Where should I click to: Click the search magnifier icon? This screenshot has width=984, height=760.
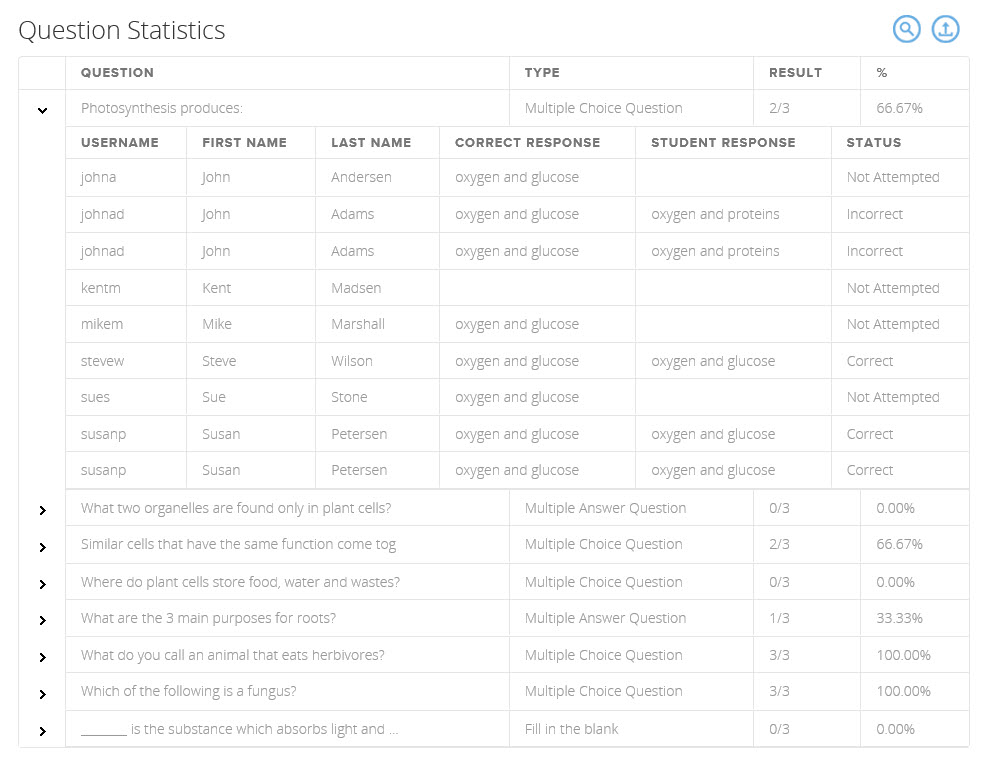[906, 29]
